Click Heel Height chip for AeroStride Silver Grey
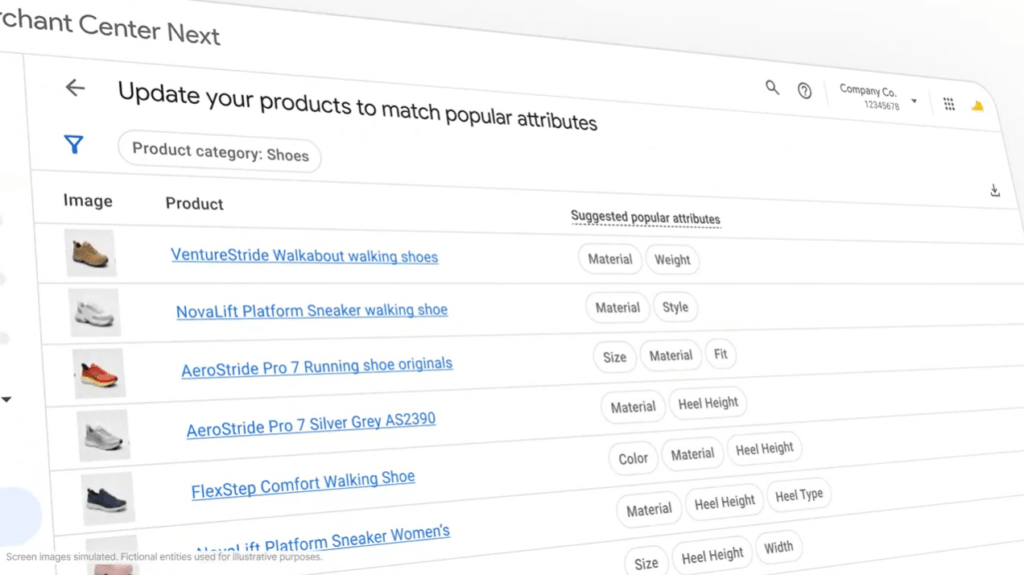Screen dimensions: 1024x575 tap(708, 403)
